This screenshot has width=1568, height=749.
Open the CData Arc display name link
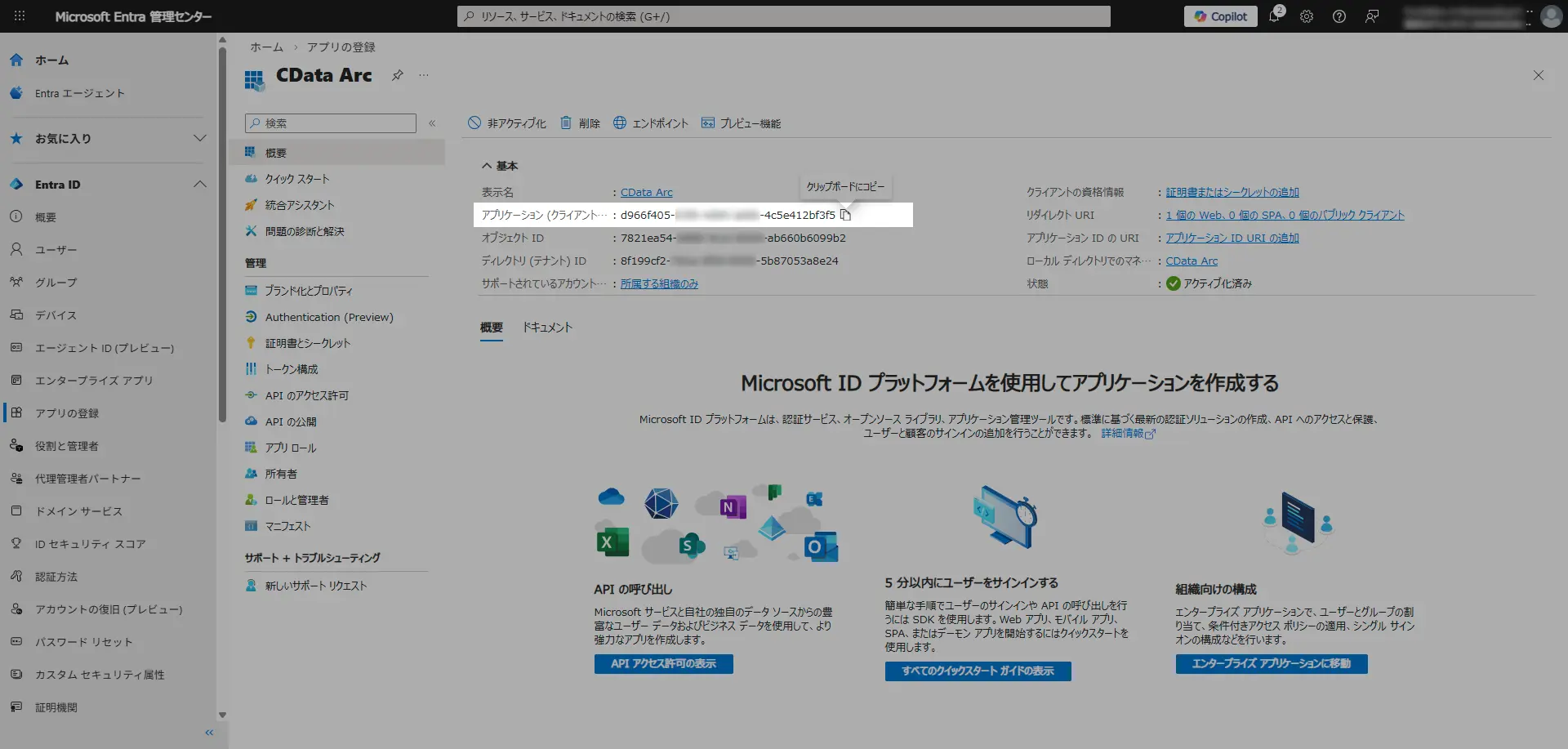click(x=647, y=192)
